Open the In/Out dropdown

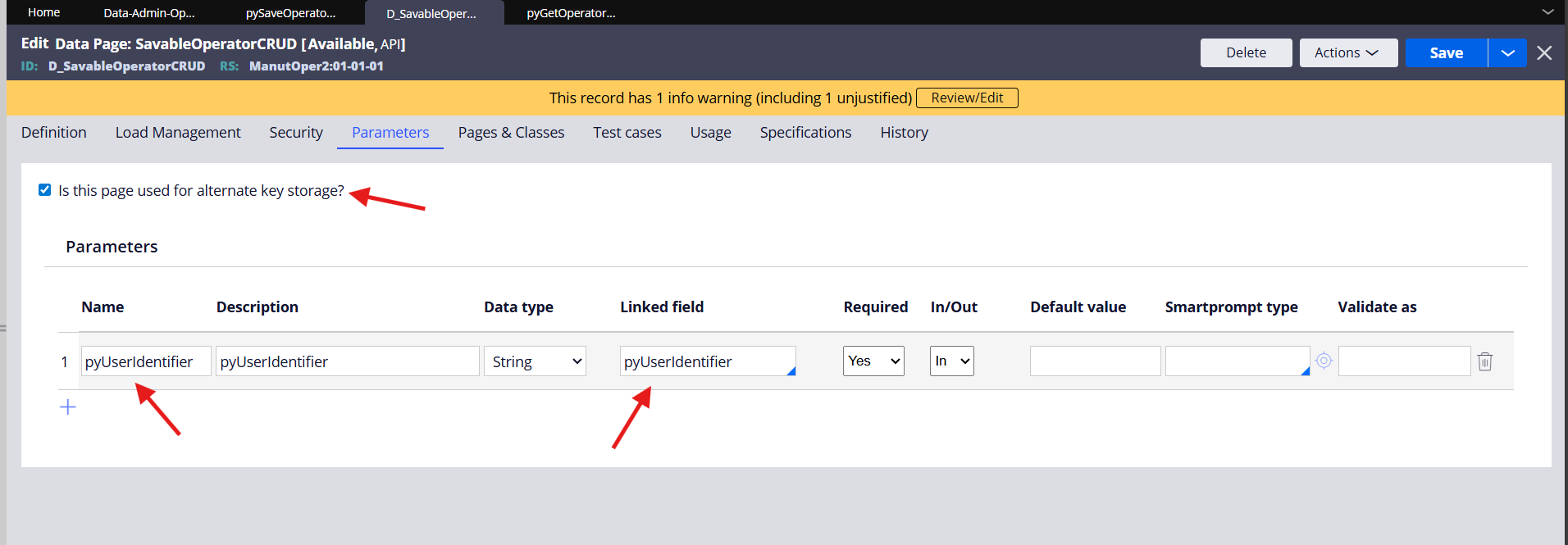pos(951,361)
